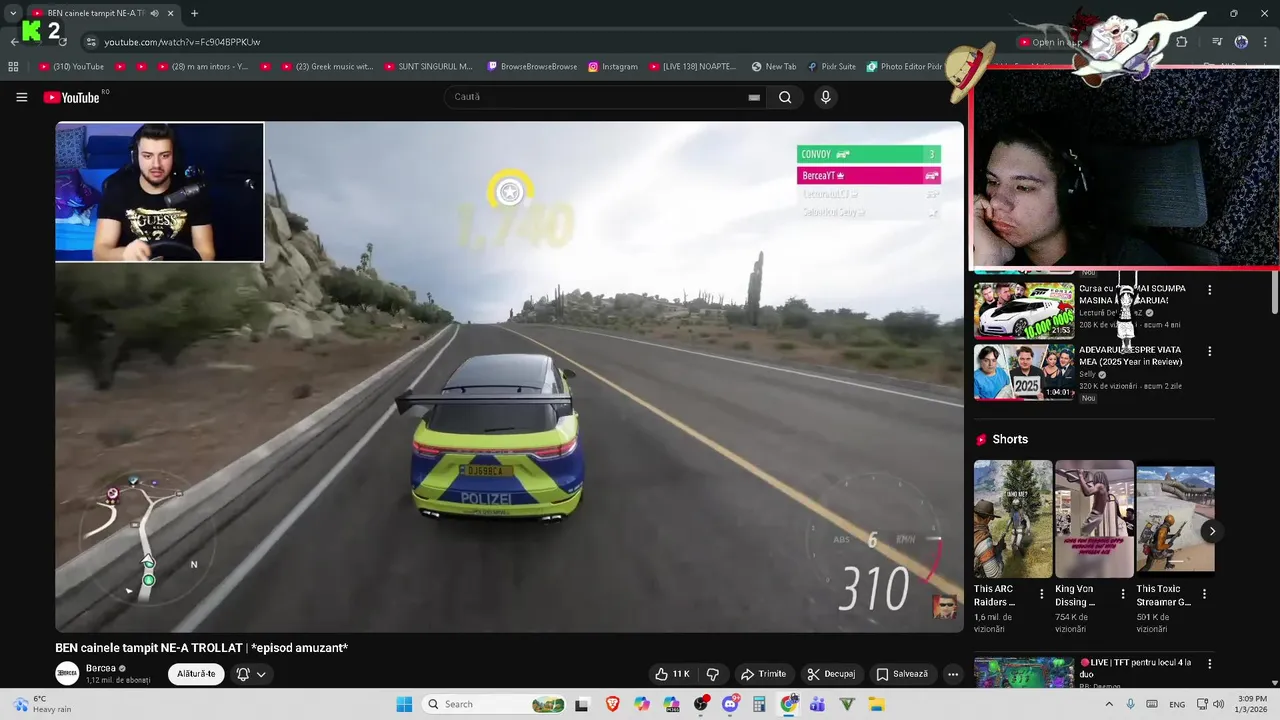Open the Pixlr Suite bookmark
Image resolution: width=1280 pixels, height=720 pixels.
(x=831, y=67)
